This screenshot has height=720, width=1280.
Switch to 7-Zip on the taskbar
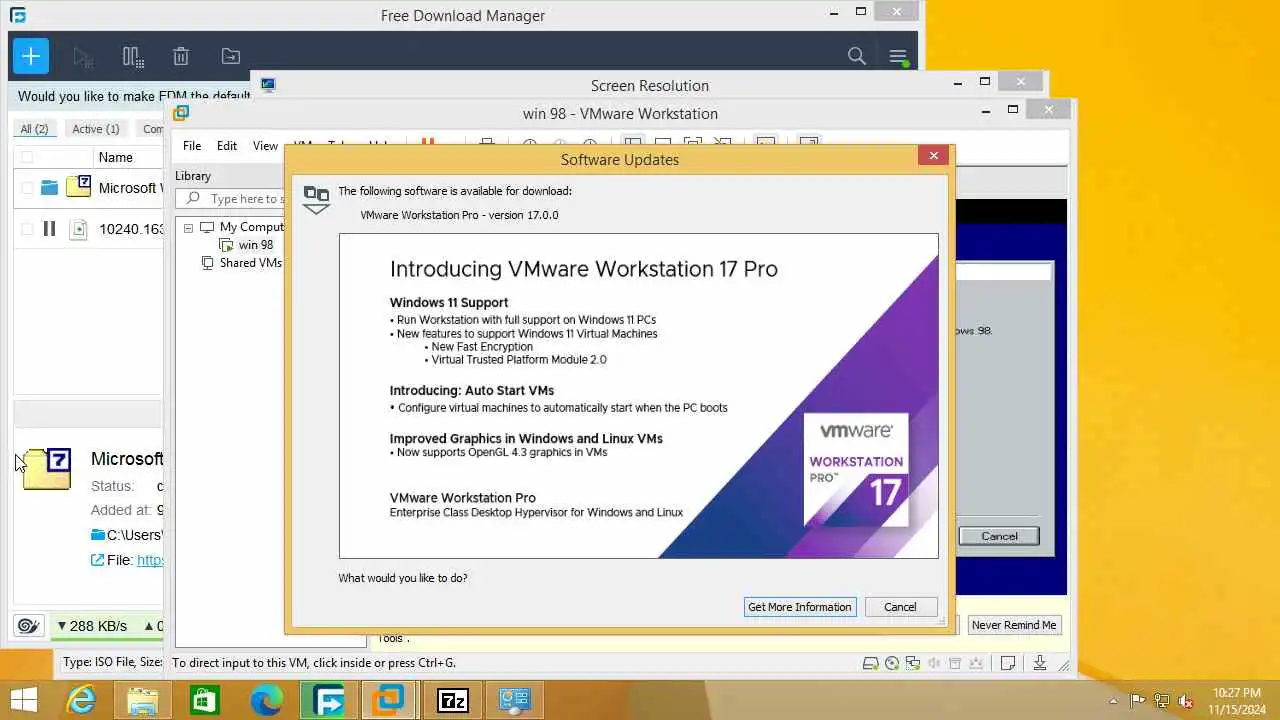(452, 700)
